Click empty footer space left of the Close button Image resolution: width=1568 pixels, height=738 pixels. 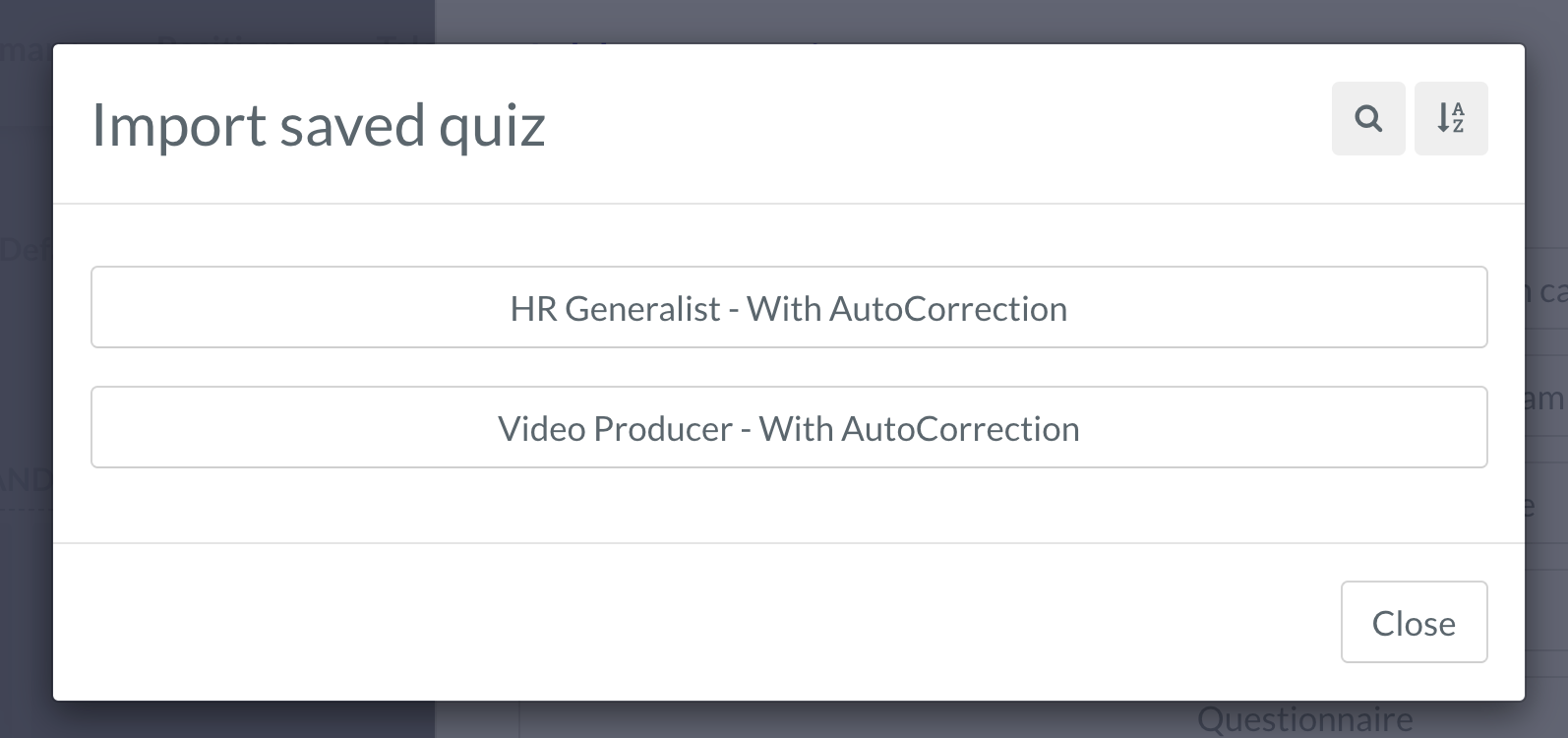689,622
